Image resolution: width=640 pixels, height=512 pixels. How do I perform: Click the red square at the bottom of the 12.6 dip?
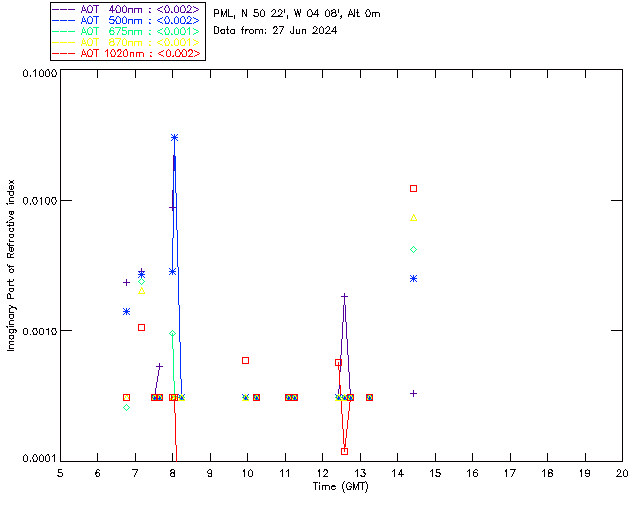click(x=344, y=452)
